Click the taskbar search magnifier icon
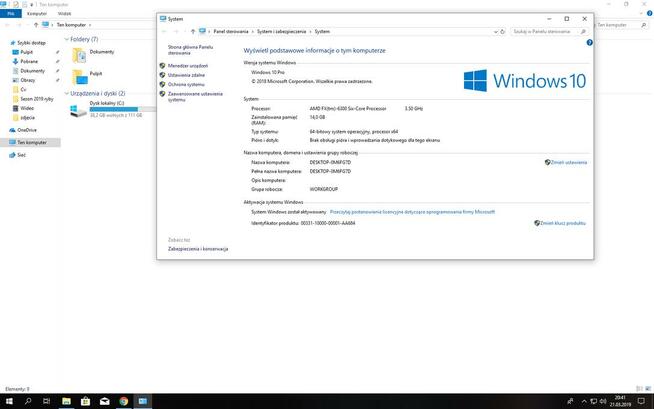Image resolution: width=654 pixels, height=409 pixels. click(28, 401)
